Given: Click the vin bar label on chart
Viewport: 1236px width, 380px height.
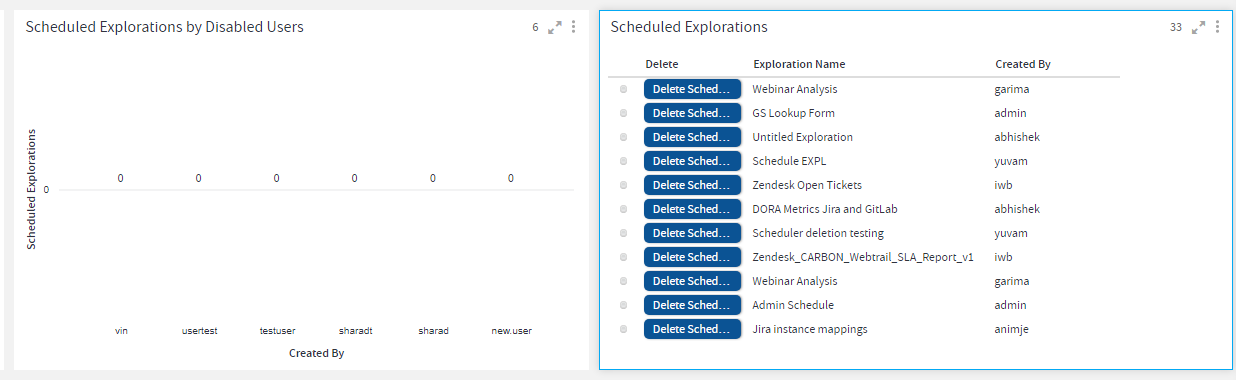Looking at the screenshot, I should (121, 330).
